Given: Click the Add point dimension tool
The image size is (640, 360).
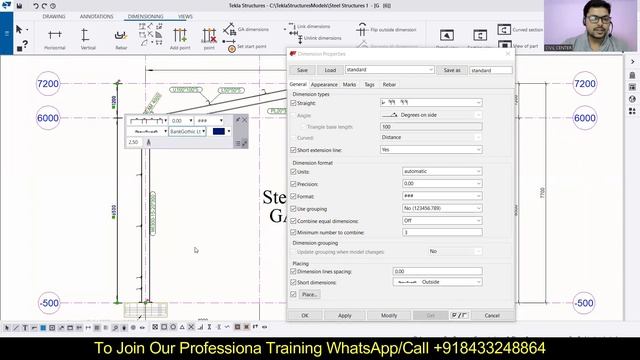Looking at the screenshot, I should 180,39.
